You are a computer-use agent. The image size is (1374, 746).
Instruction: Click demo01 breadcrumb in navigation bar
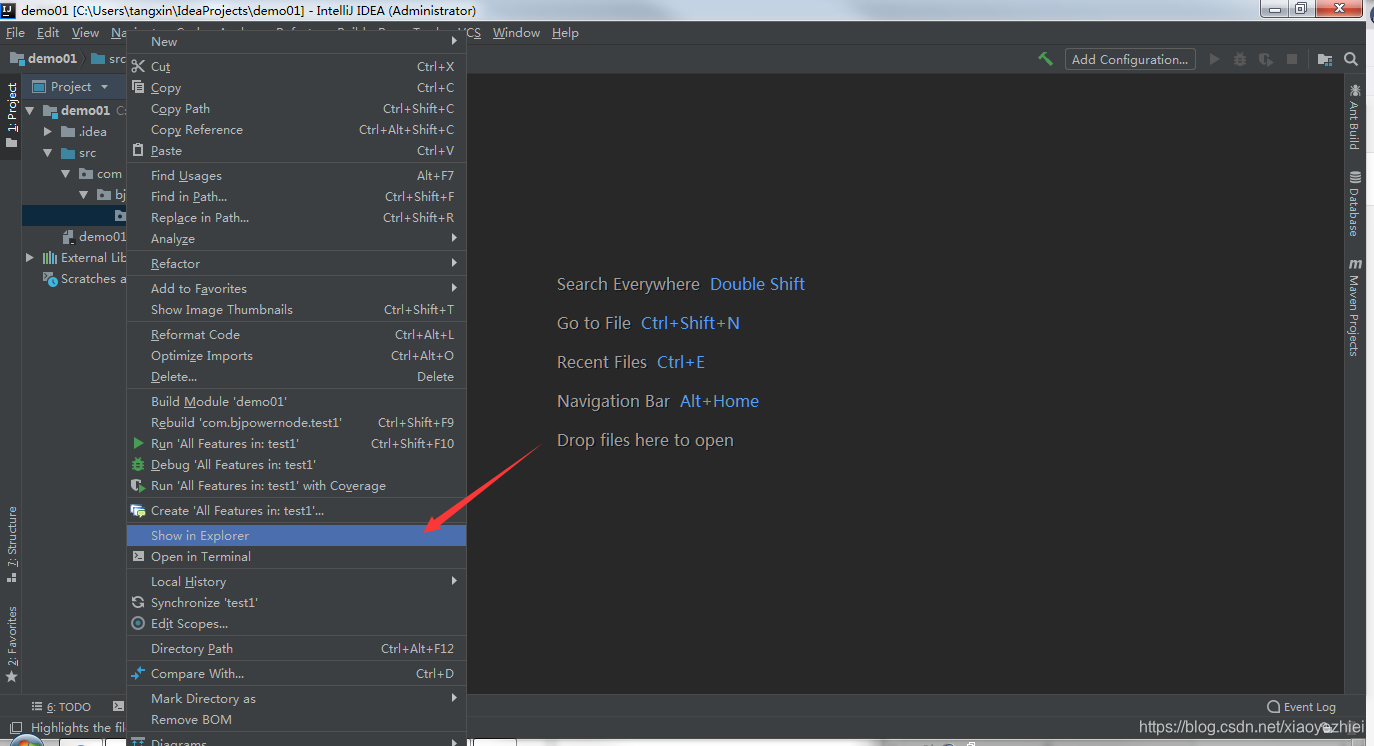coord(44,59)
